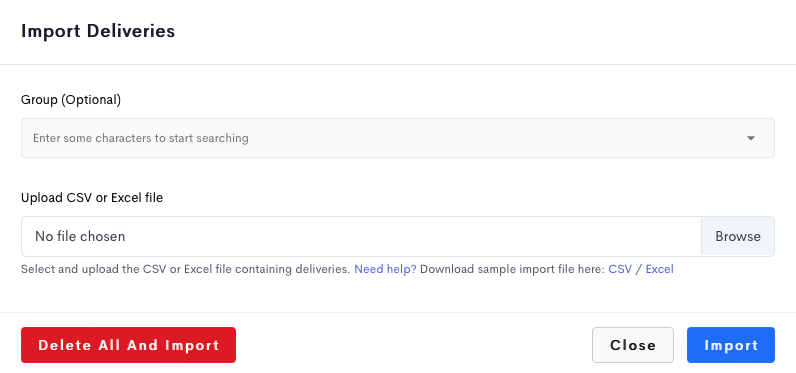Click the slash between CSV and Excel links
This screenshot has height=373, width=796.
[x=639, y=269]
